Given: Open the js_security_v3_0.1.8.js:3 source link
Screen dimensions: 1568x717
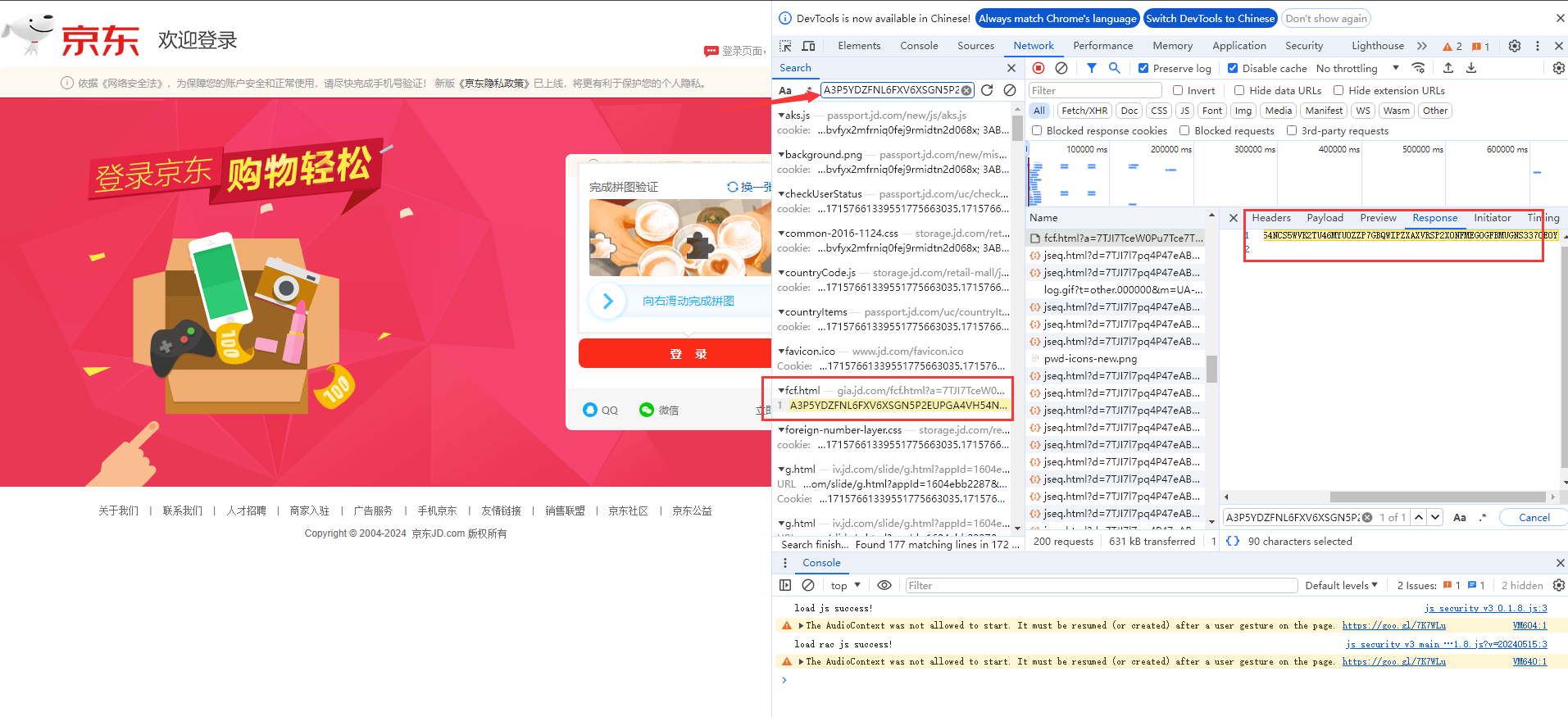Looking at the screenshot, I should point(1485,608).
